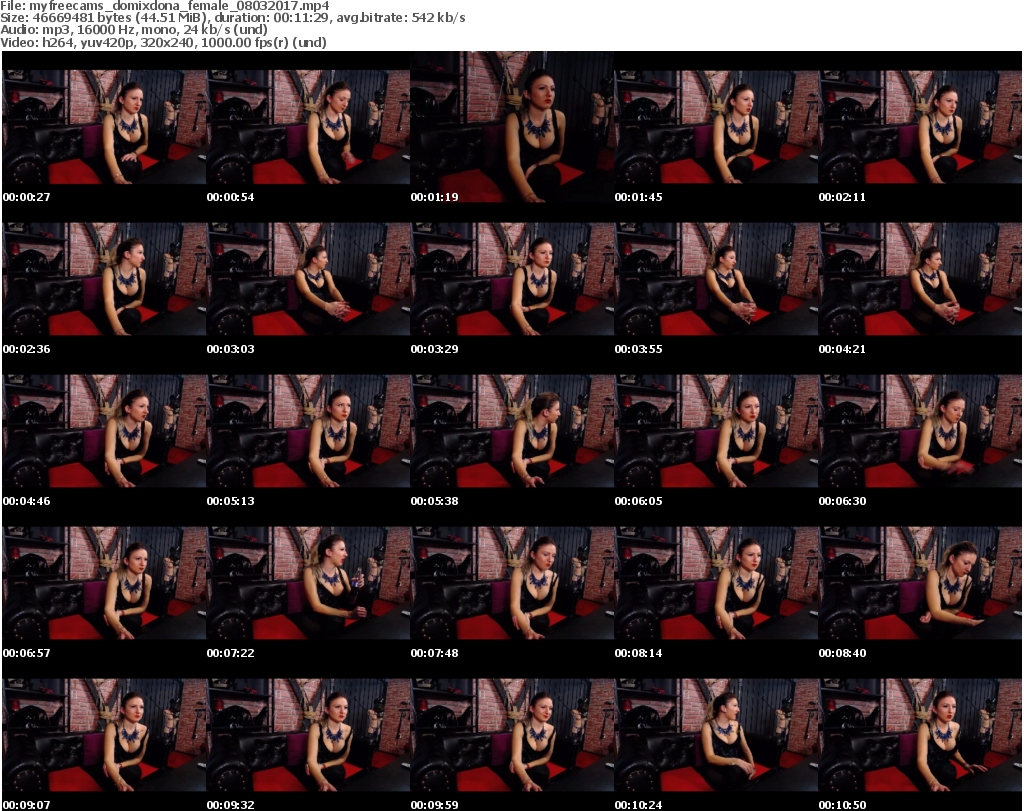The width and height of the screenshot is (1024, 811).
Task: Pick the video frame at 00:06:57
Action: (104, 584)
